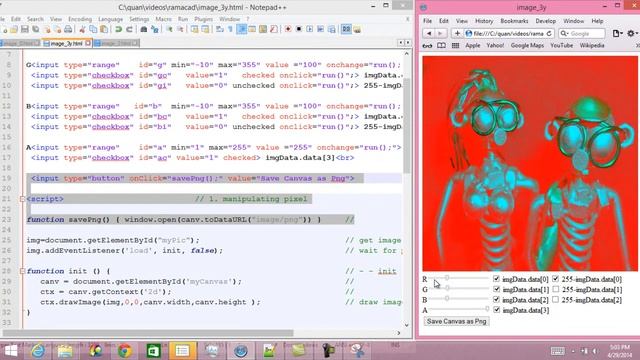Click the Copy icon in Notepad++ toolbar

click(93, 29)
